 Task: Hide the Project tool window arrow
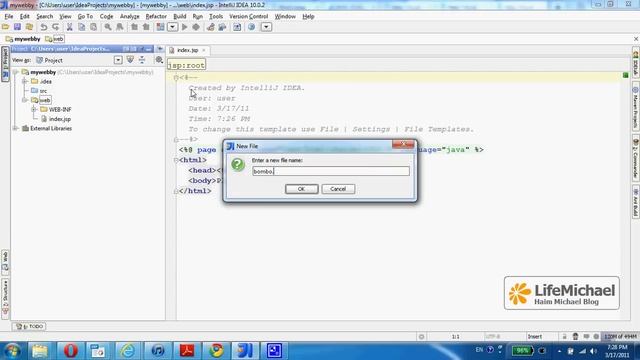tap(160, 49)
